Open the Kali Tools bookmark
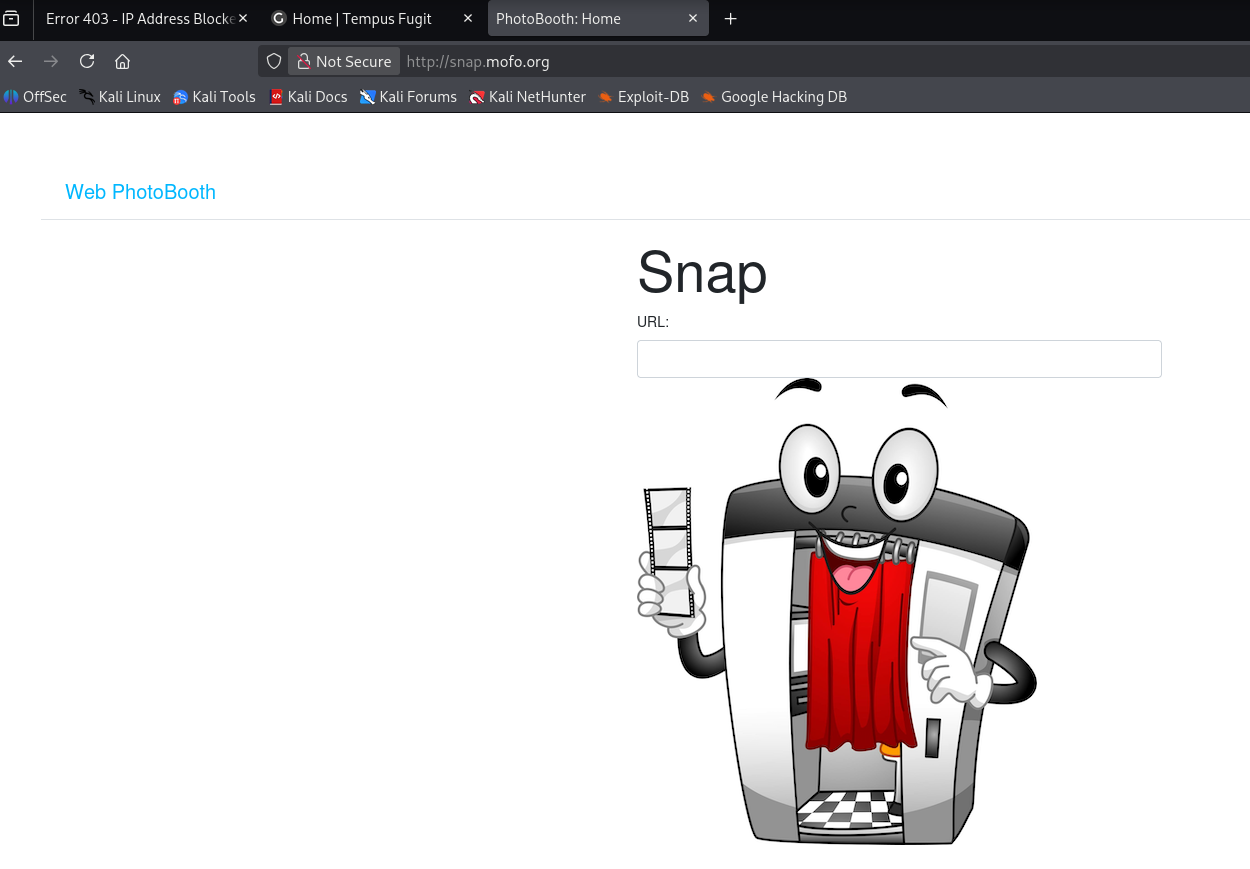This screenshot has width=1250, height=869. point(214,97)
